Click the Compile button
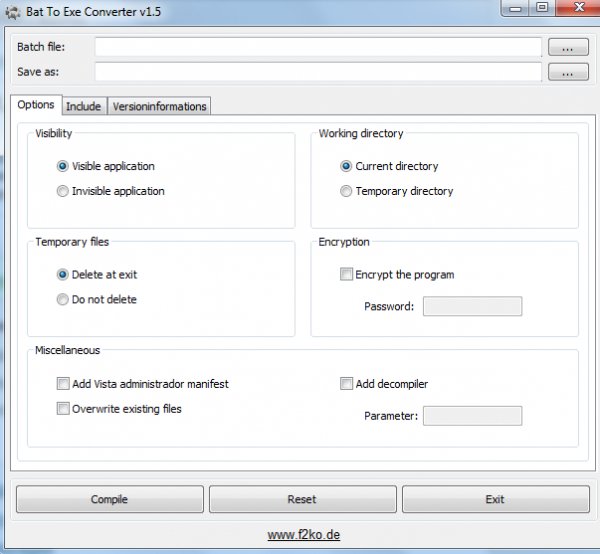Screen dimensions: 600x554 tap(109, 499)
